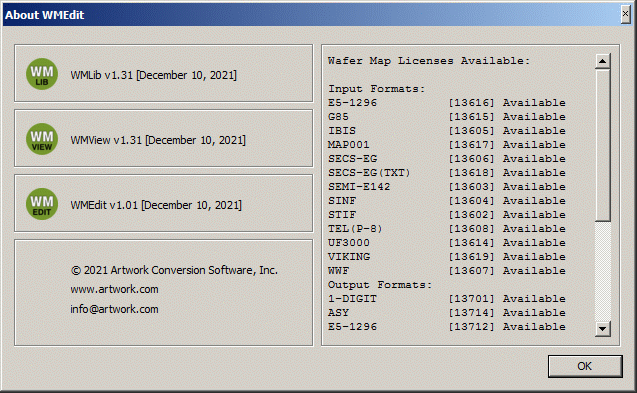Viewport: 637px width, 393px height.
Task: Click the WM VIEW green logo icon
Action: point(42,139)
